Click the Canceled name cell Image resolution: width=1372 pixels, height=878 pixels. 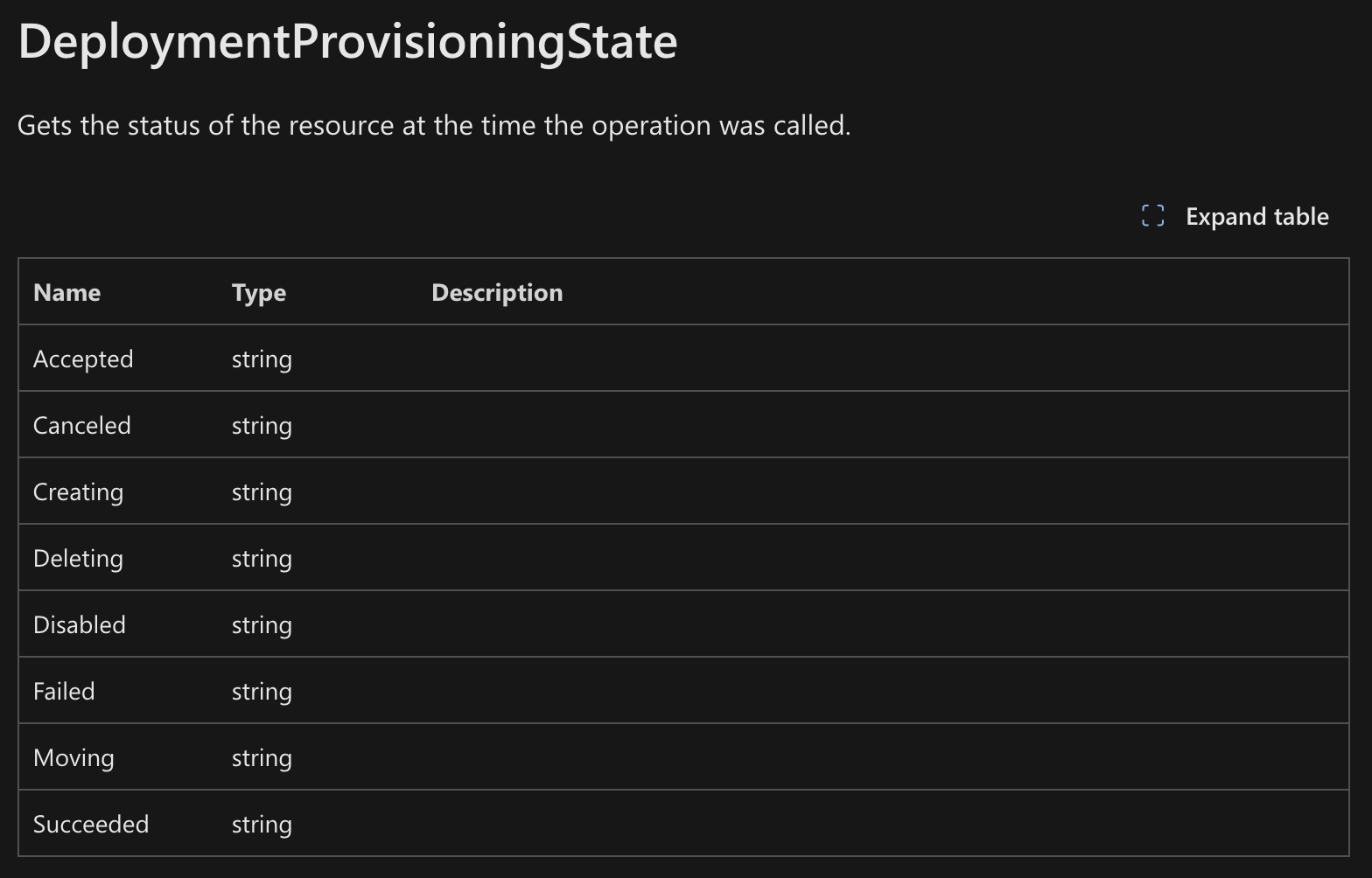point(82,425)
